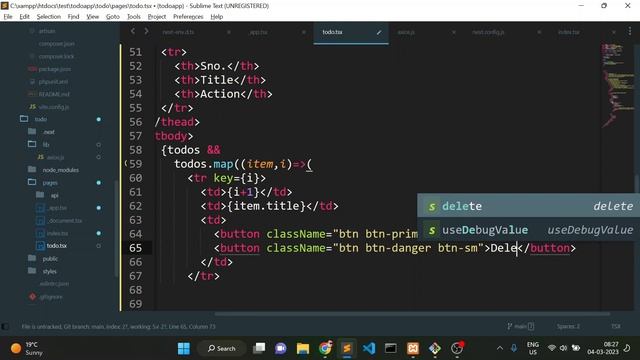Show hidden system tray icons
The image size is (640, 360).
click(x=500, y=348)
